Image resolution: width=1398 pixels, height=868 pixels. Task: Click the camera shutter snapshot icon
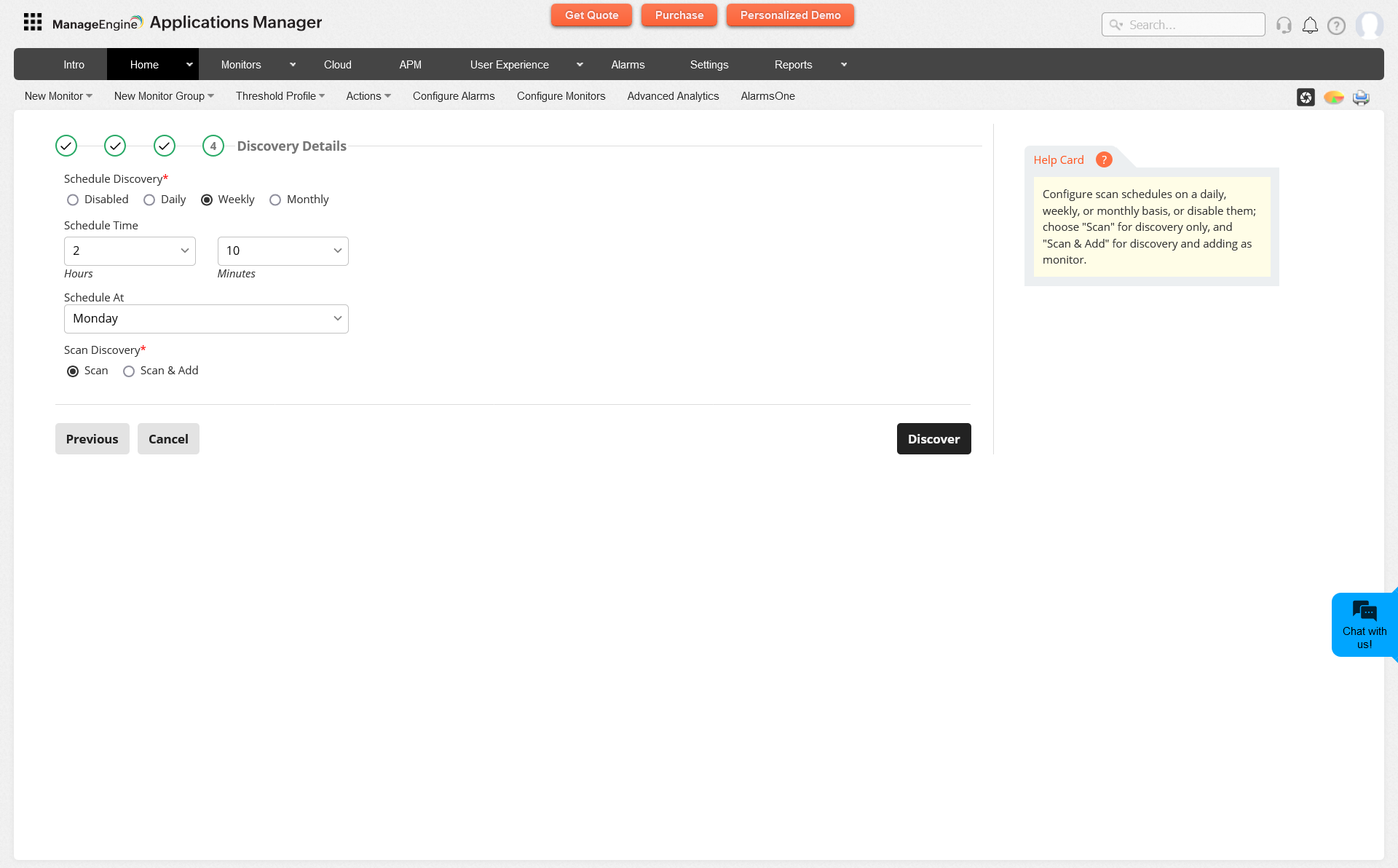[1306, 98]
